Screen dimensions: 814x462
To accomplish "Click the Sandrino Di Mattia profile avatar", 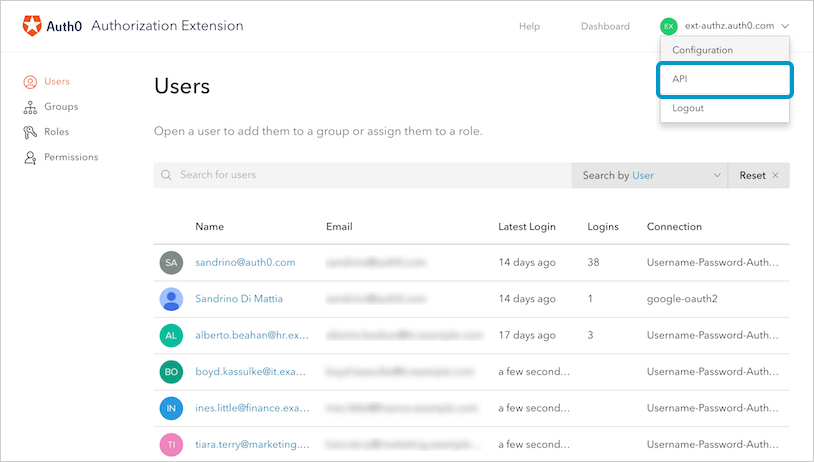I will point(171,299).
